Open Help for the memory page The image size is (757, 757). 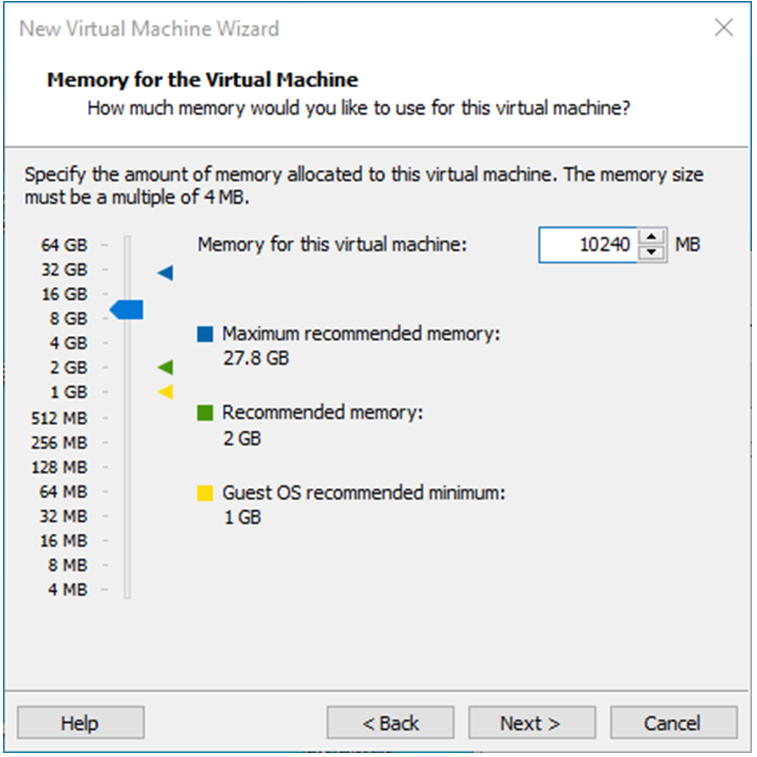pos(81,723)
